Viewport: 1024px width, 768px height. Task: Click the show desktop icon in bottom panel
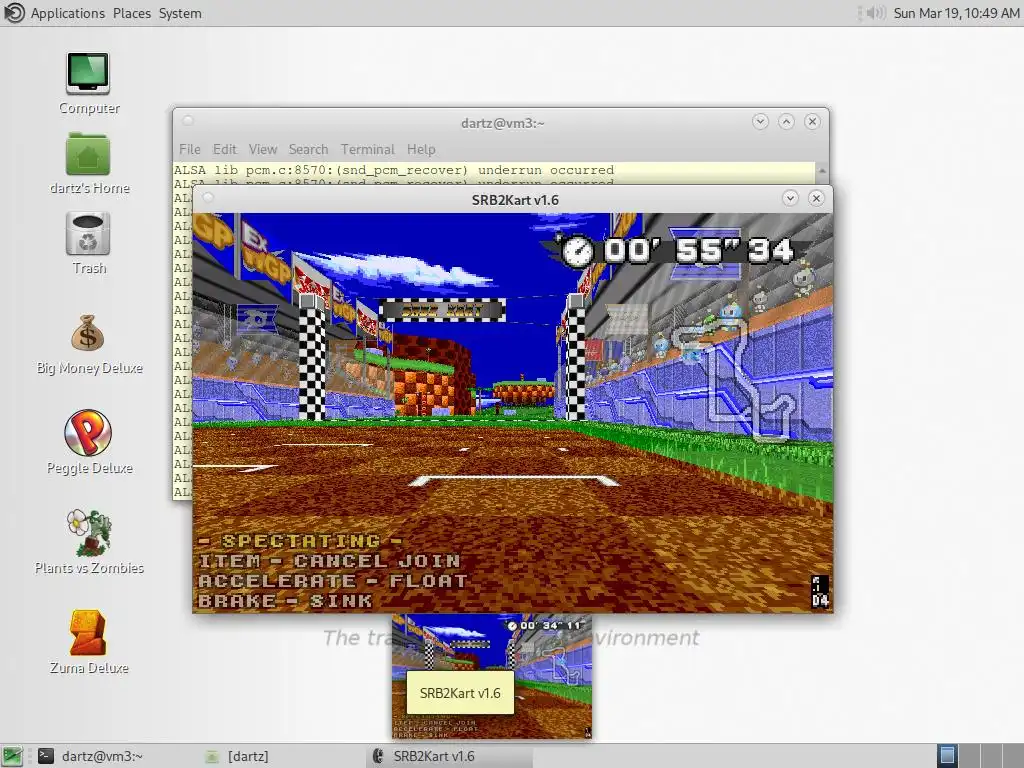(x=12, y=756)
